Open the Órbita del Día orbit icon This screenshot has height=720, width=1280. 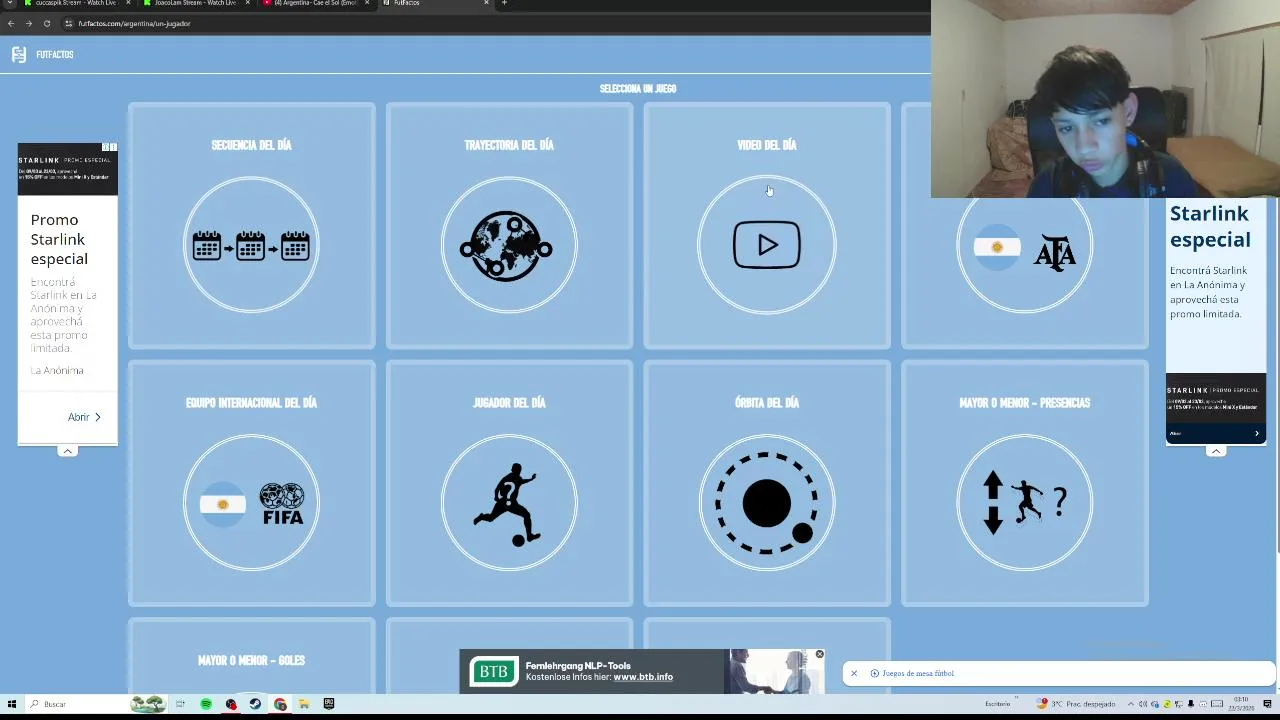coord(767,503)
